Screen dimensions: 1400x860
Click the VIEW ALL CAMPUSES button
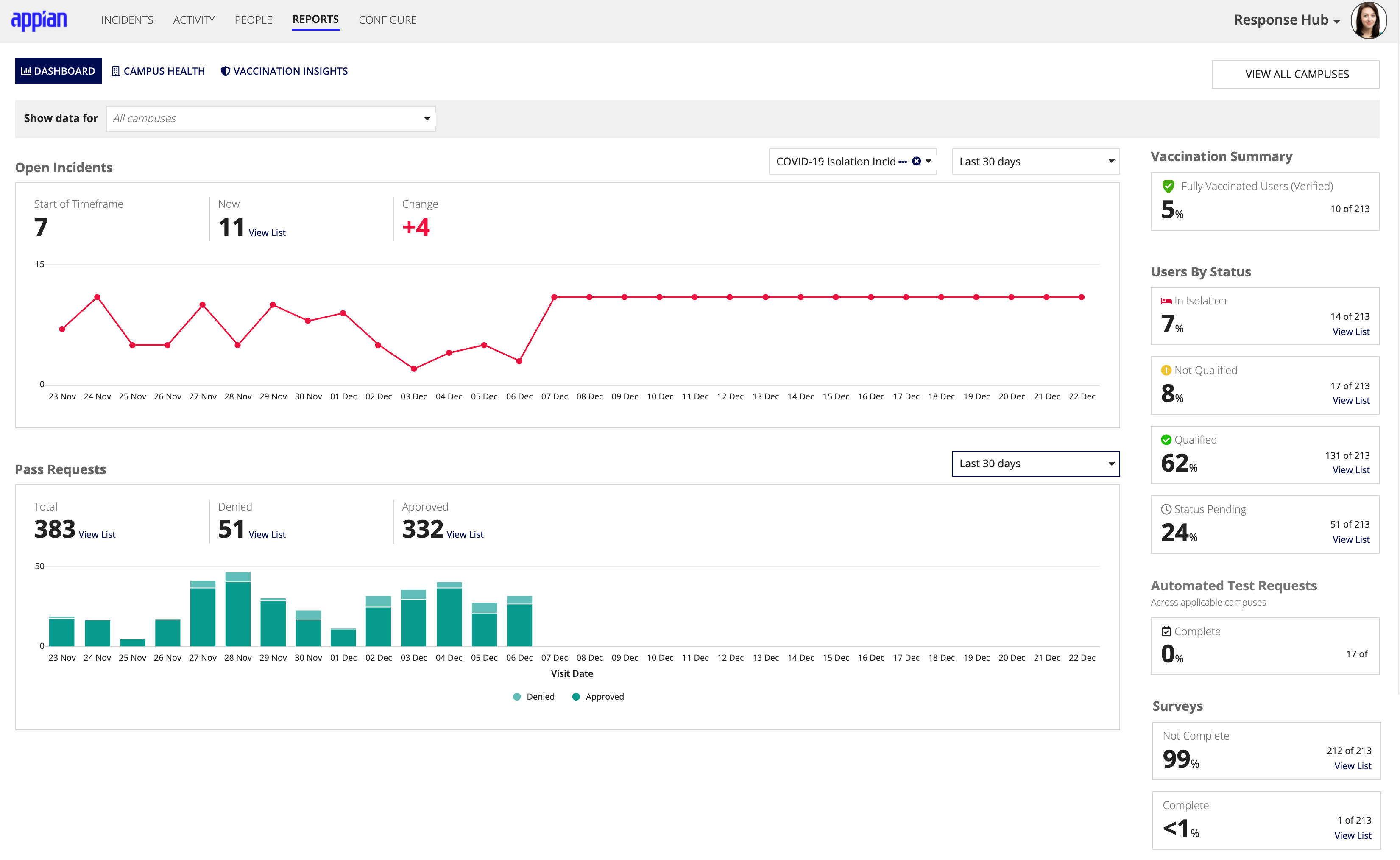1296,73
